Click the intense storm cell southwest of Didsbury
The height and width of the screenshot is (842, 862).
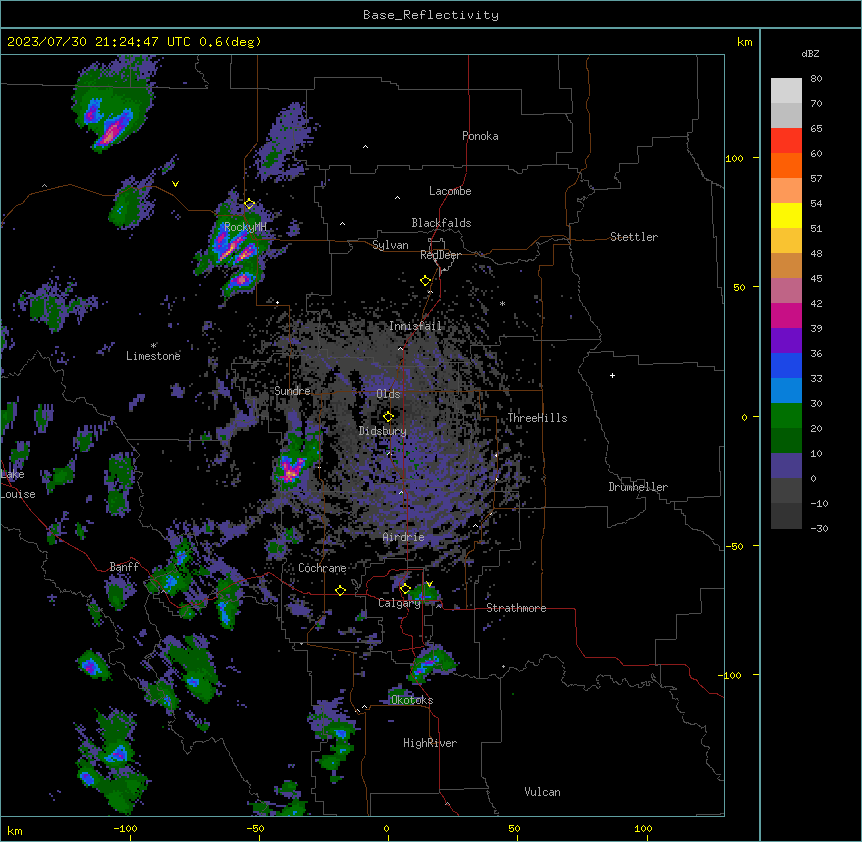[291, 469]
